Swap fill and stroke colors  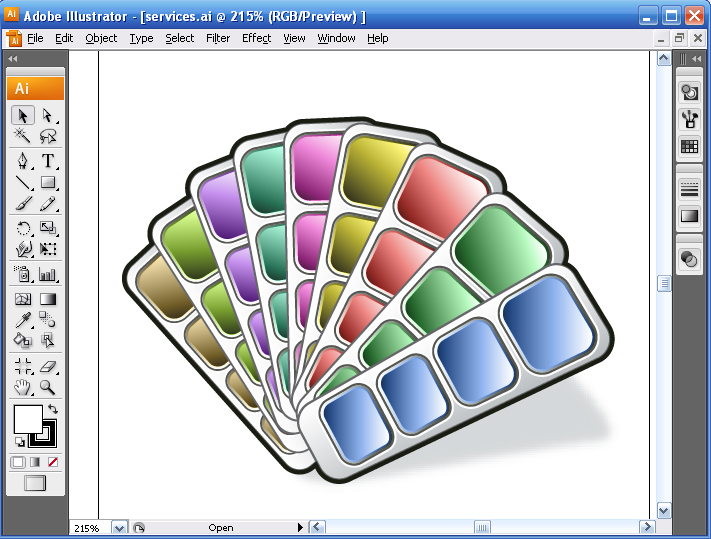pos(53,410)
